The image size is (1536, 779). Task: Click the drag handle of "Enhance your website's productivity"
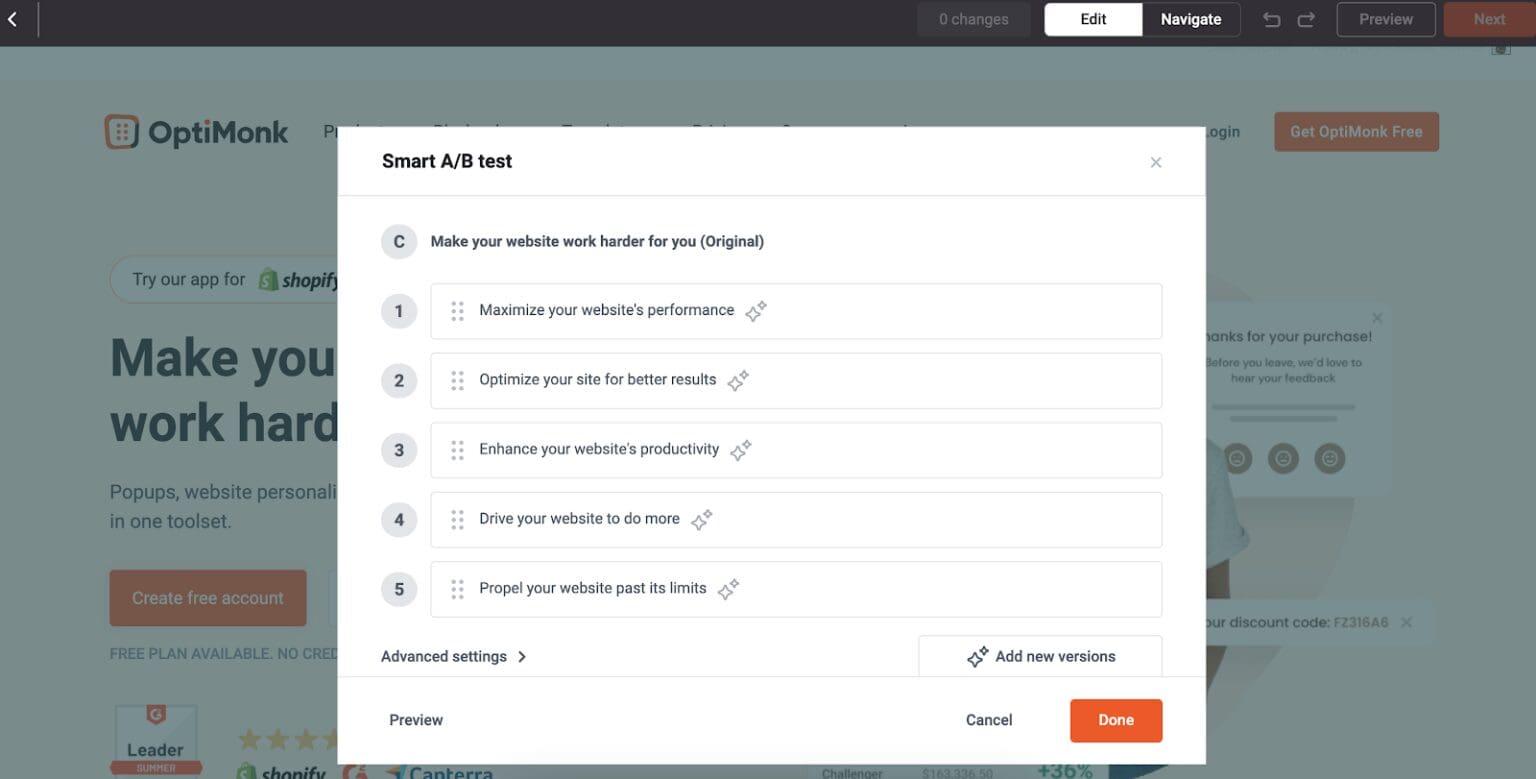tap(457, 450)
